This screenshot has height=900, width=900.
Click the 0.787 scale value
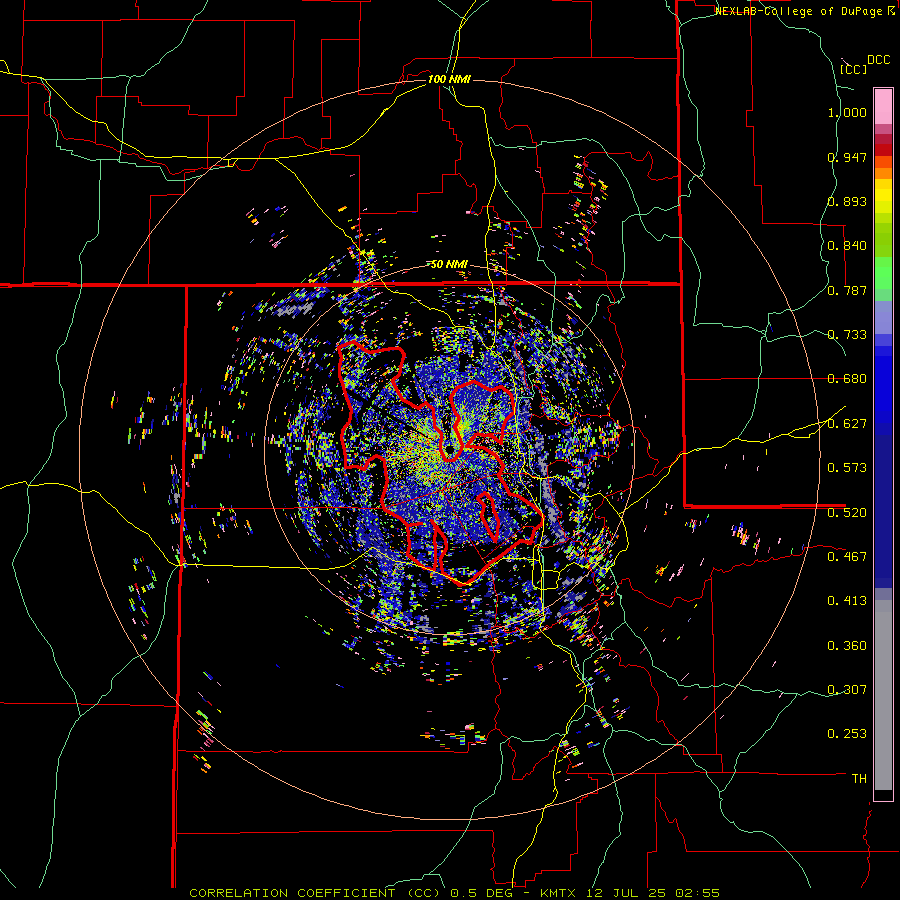pyautogui.click(x=847, y=290)
